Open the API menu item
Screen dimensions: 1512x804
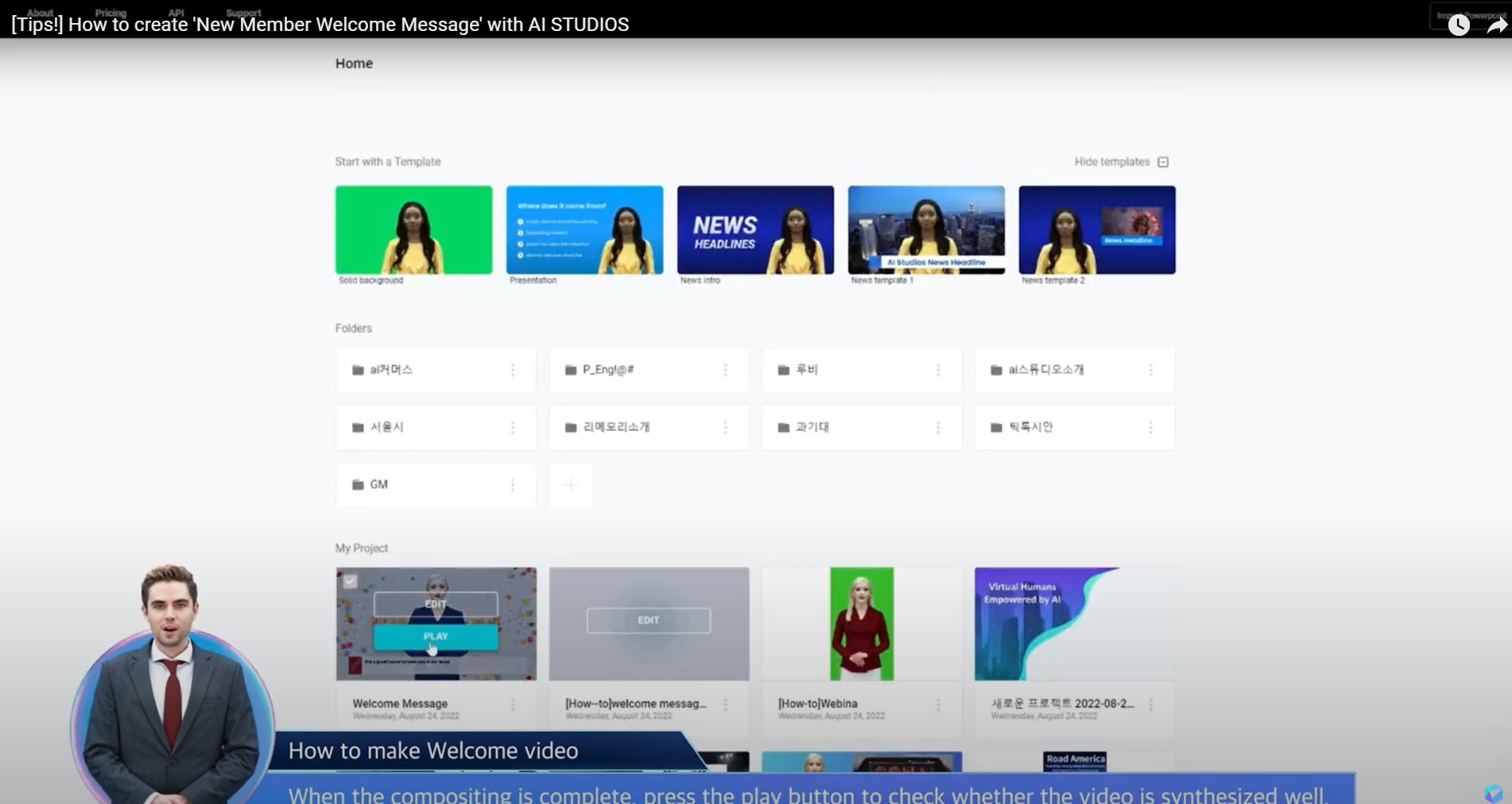174,12
